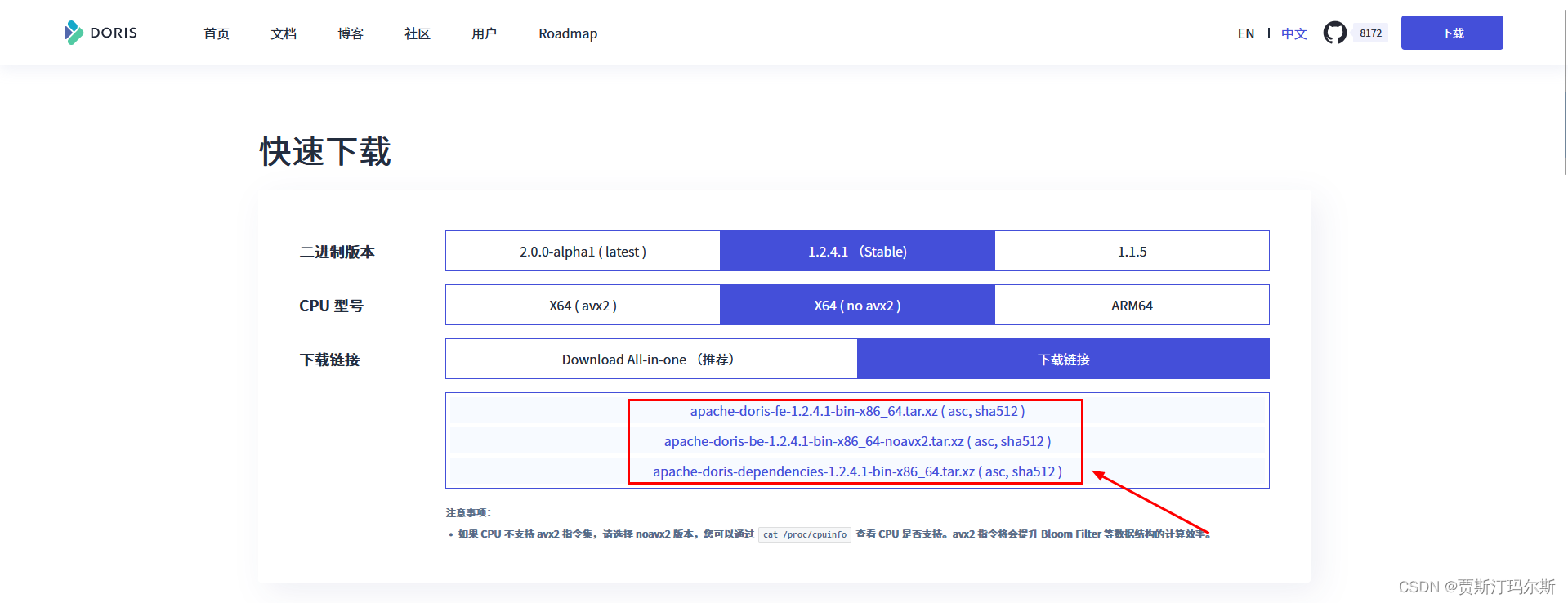1568x603 pixels.
Task: Click the cat /proc/cpuinfo code snippet
Action: (x=805, y=534)
